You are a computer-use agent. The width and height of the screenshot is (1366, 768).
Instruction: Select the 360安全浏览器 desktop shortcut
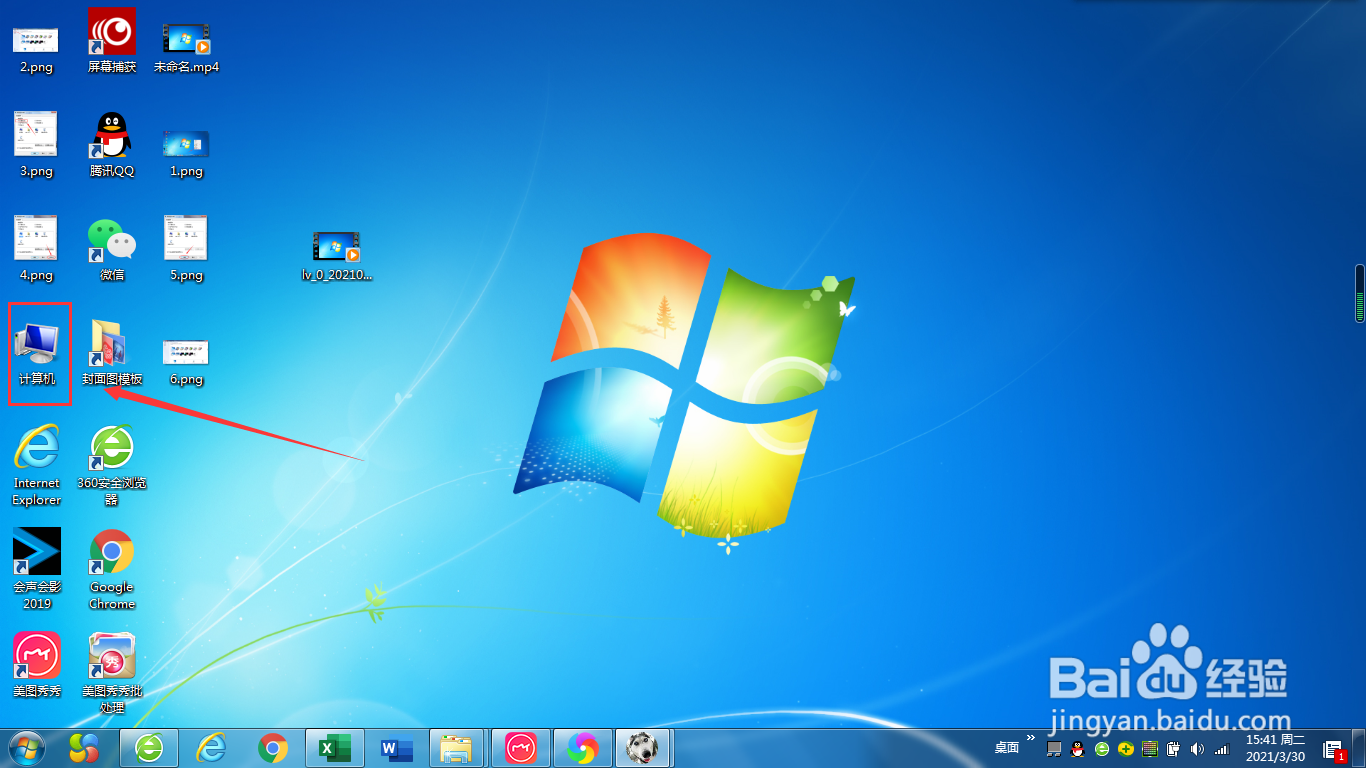[112, 465]
